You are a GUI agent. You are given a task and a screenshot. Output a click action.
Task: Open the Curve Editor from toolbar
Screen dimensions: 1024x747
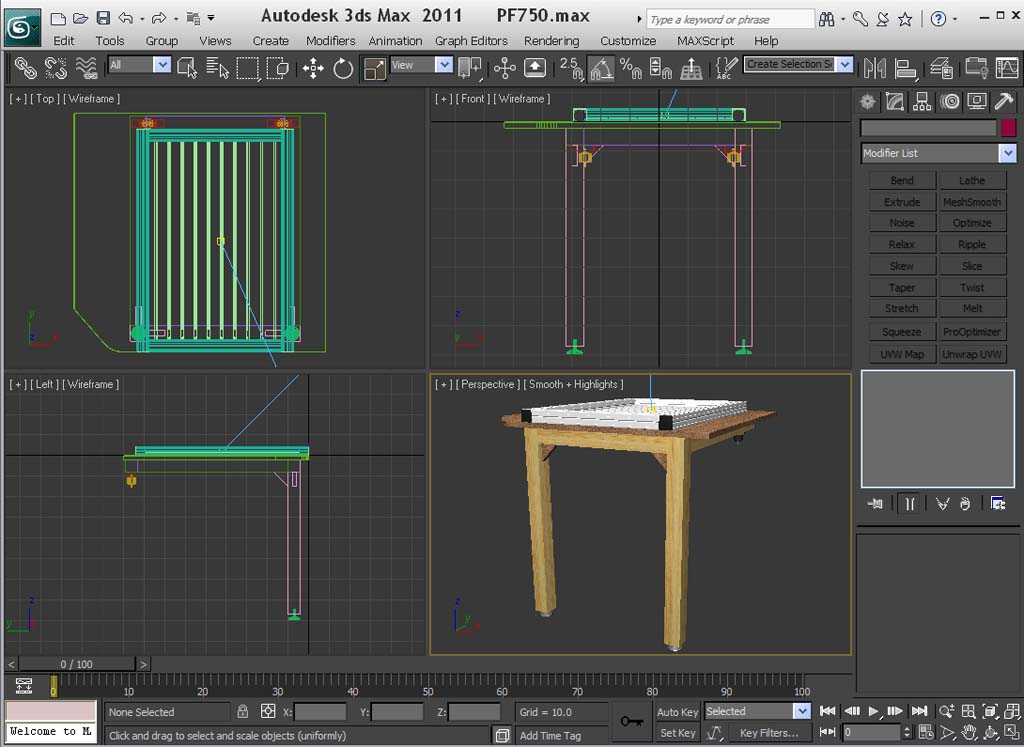(1007, 67)
